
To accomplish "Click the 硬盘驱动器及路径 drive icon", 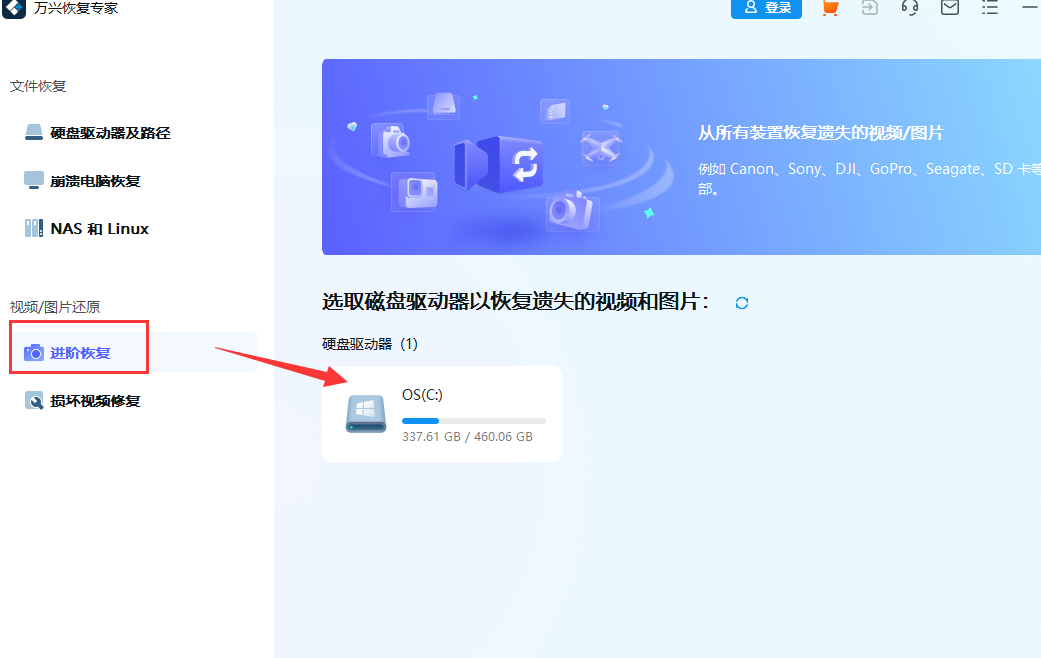I will click(x=33, y=132).
